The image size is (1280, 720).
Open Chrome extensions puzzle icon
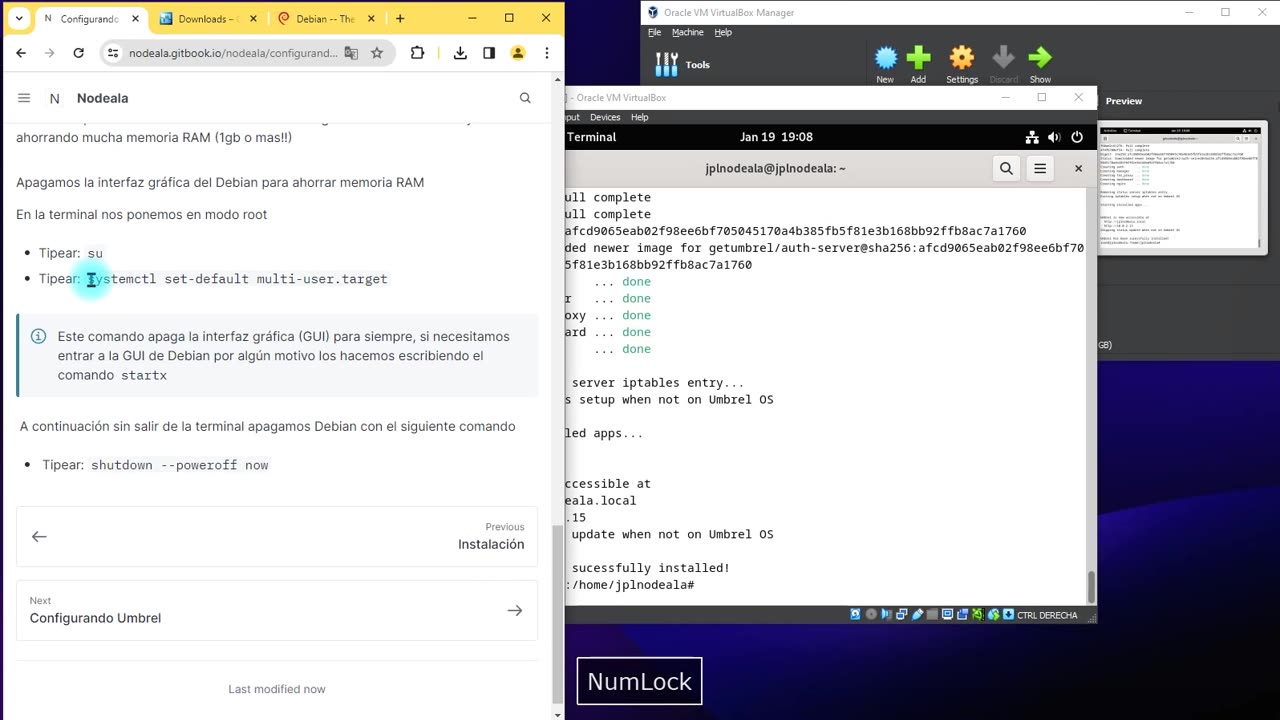click(418, 53)
